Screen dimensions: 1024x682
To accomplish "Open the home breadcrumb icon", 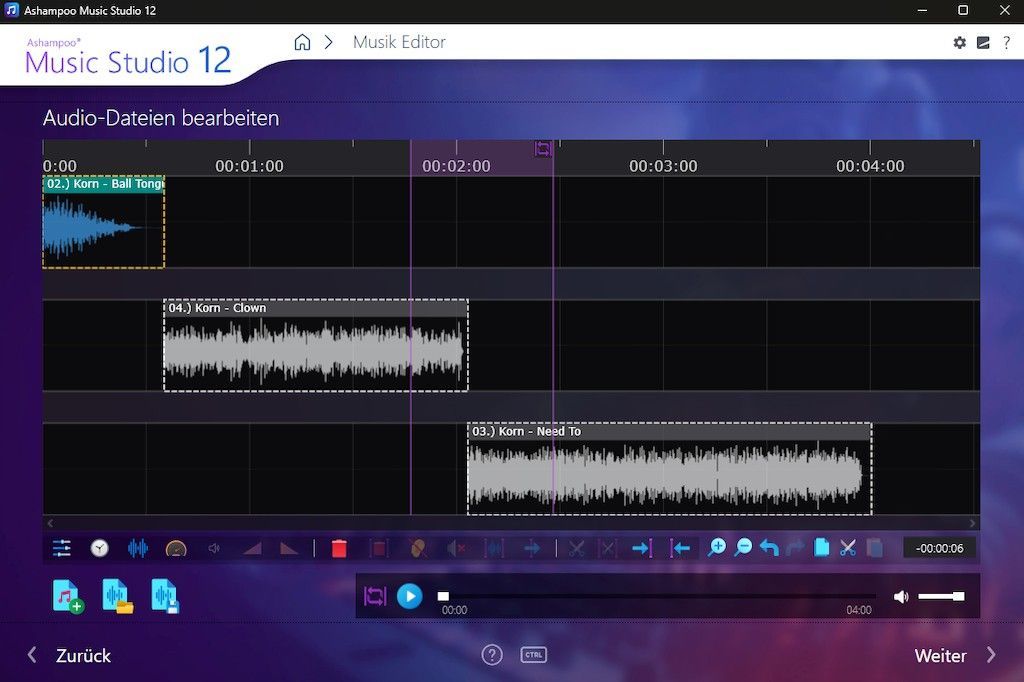I will coord(302,42).
